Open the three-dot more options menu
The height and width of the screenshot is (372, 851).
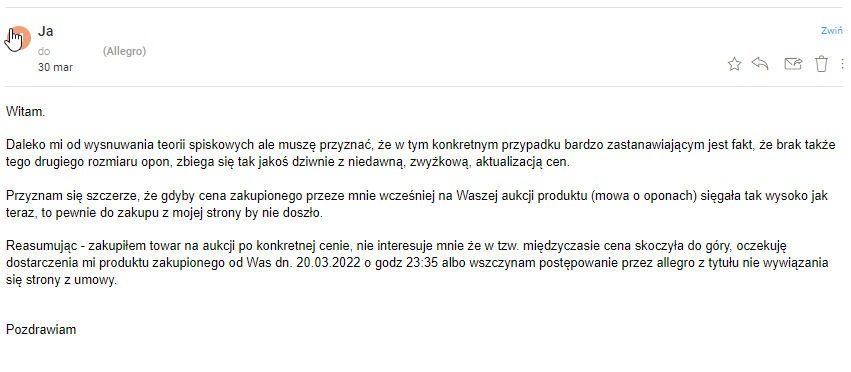(842, 63)
